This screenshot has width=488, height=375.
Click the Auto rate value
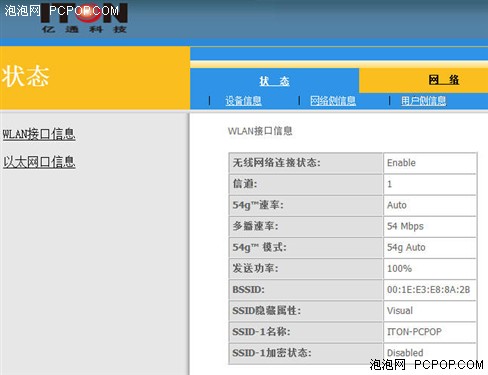pos(397,205)
